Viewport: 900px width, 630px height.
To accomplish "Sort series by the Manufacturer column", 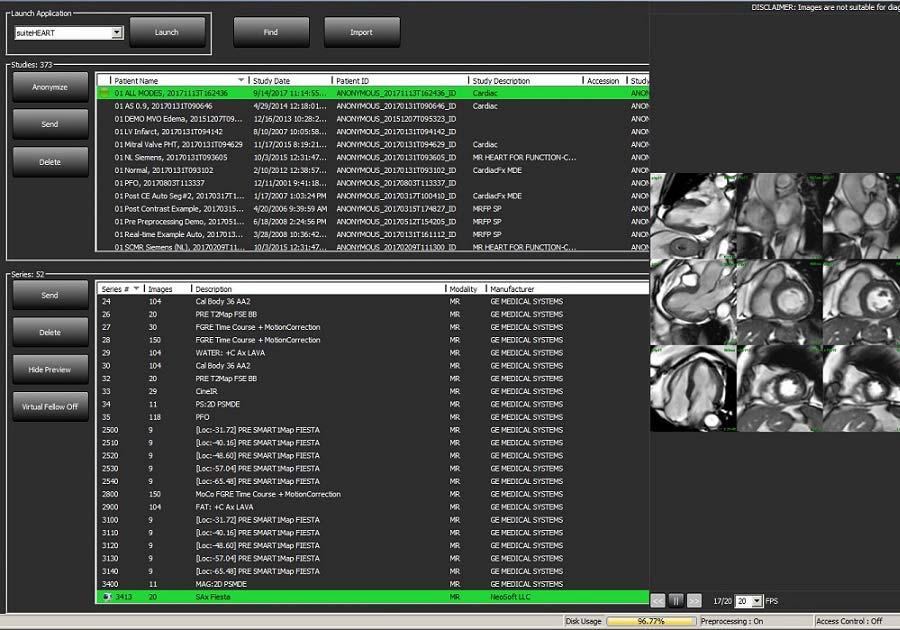I will point(567,289).
